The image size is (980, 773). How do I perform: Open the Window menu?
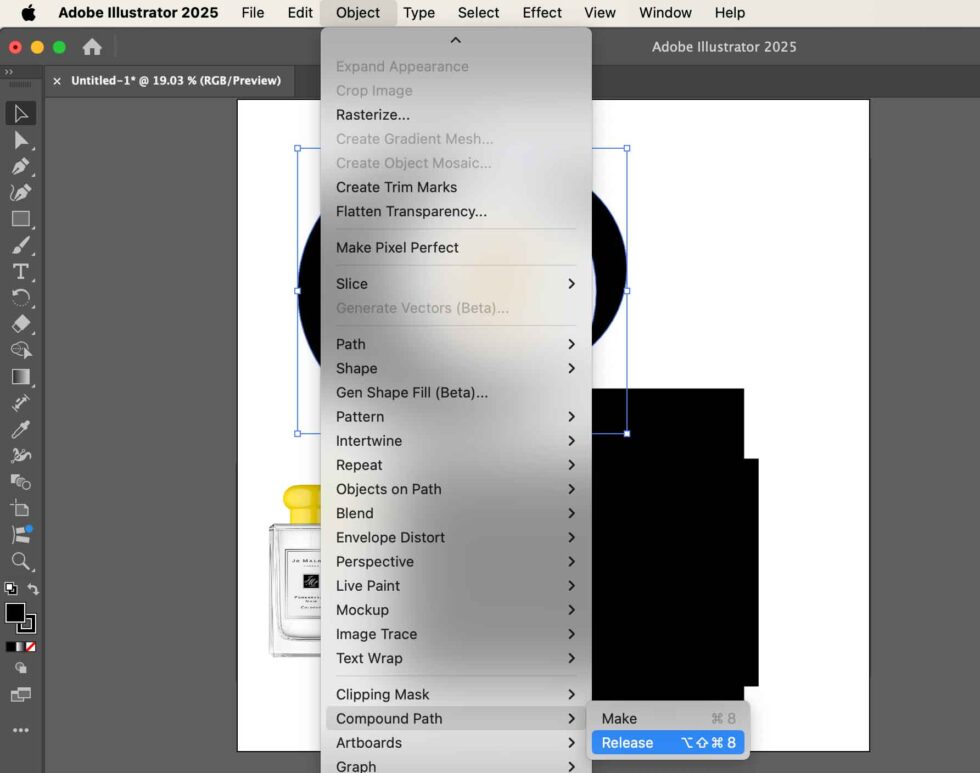coord(664,13)
